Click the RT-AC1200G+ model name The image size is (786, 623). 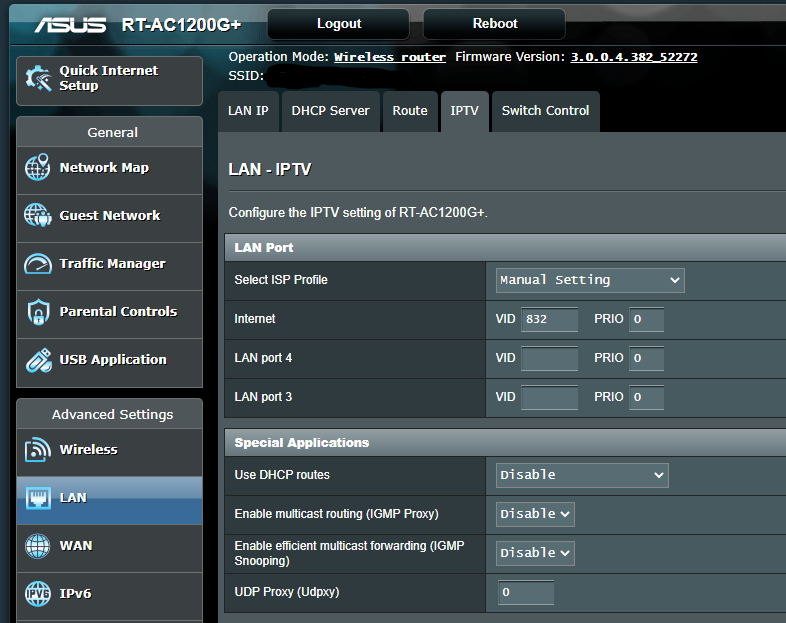coord(181,25)
